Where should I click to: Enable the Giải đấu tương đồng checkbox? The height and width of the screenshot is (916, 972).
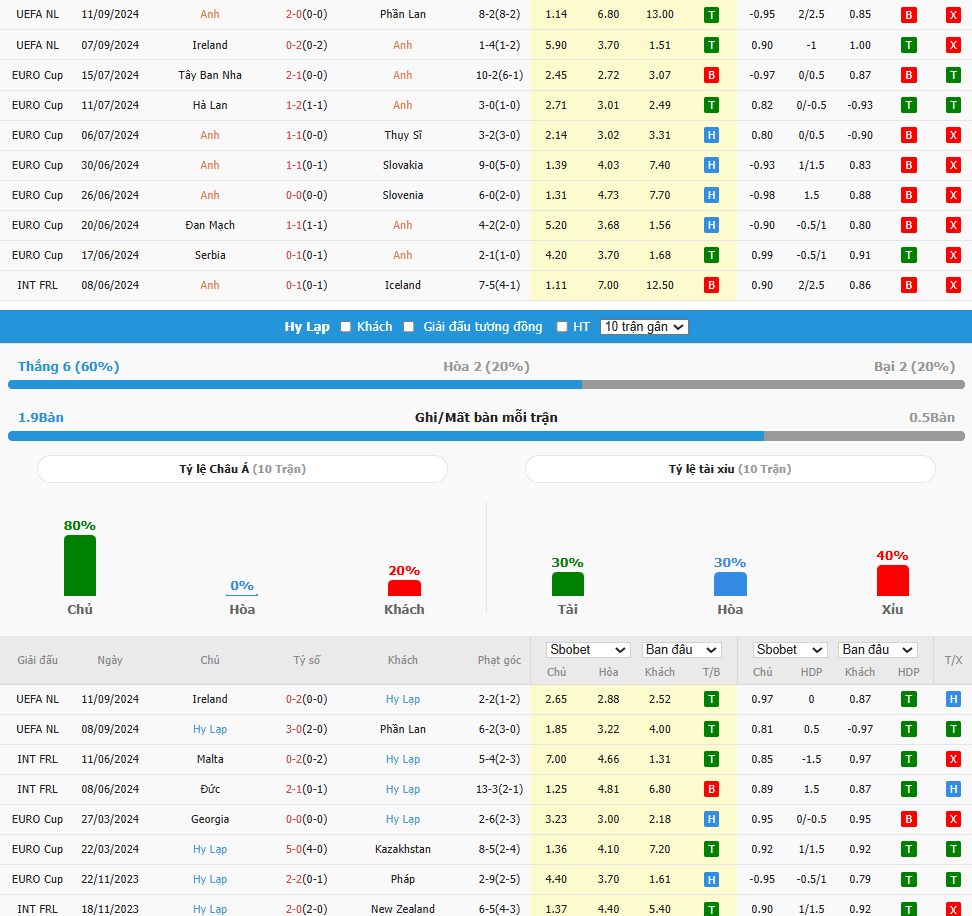tap(409, 327)
